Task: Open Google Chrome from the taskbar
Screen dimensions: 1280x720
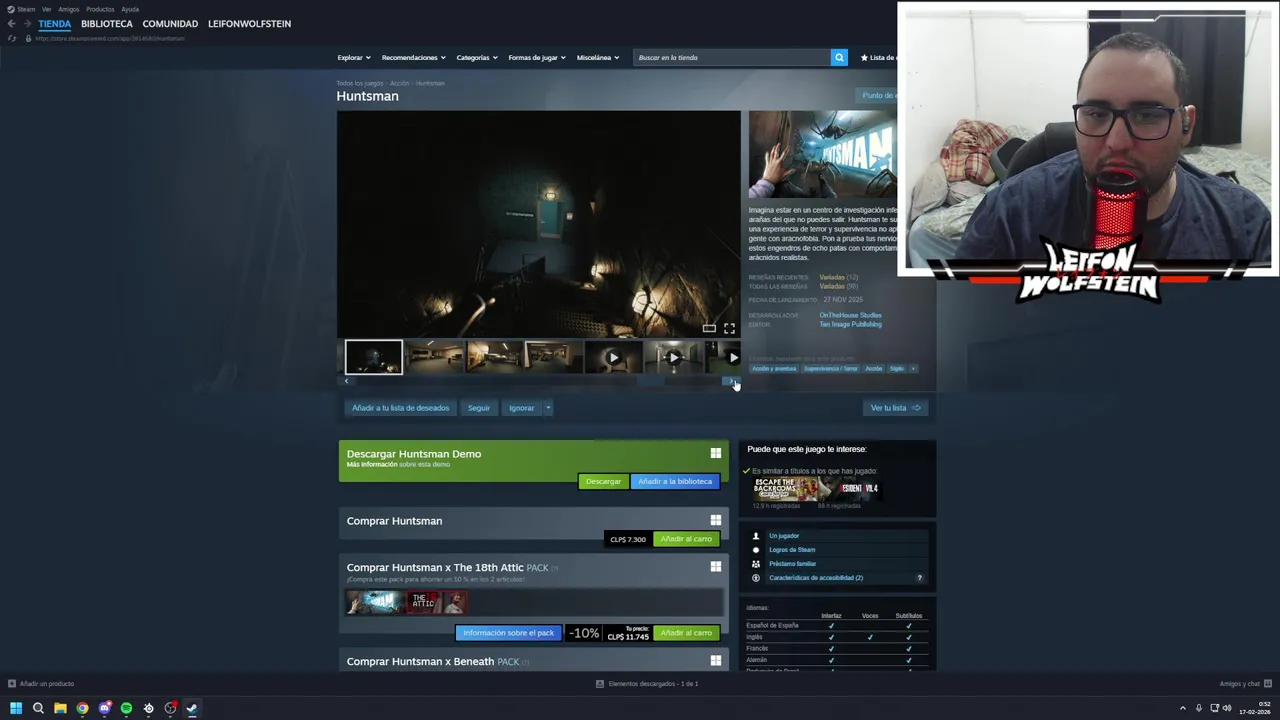Action: pyautogui.click(x=82, y=708)
